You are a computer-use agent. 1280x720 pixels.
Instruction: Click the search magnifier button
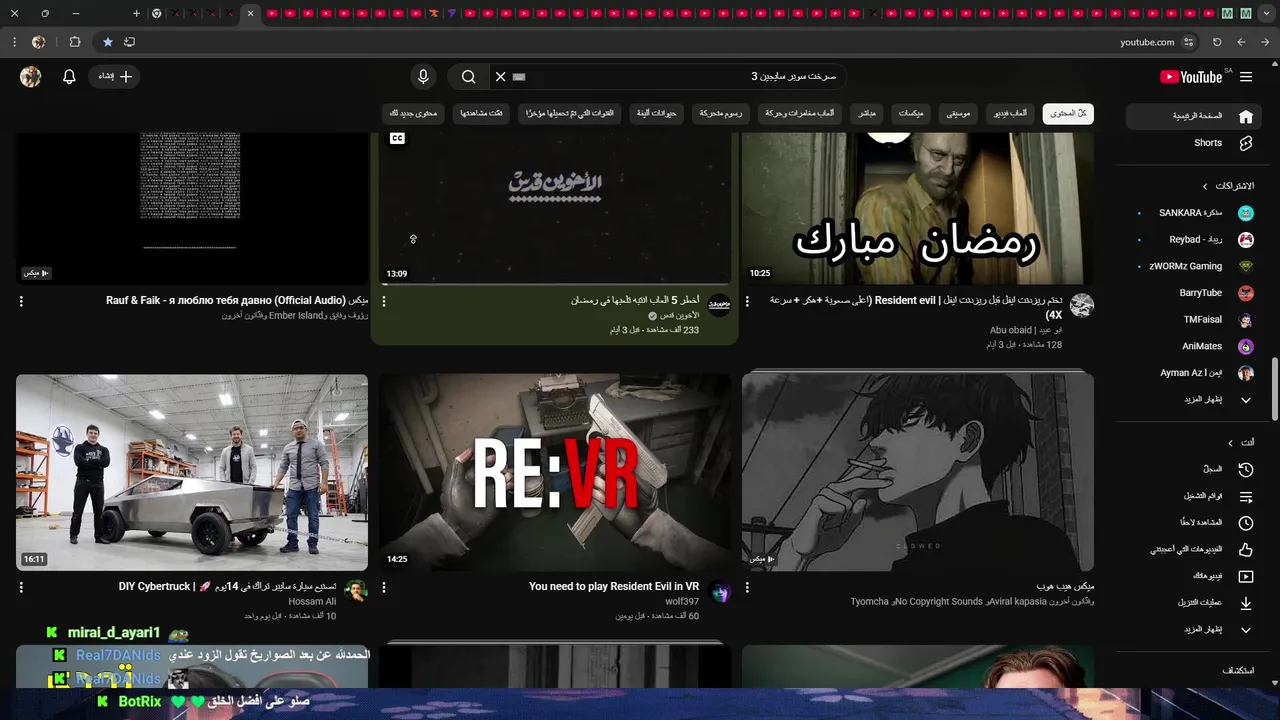(468, 77)
